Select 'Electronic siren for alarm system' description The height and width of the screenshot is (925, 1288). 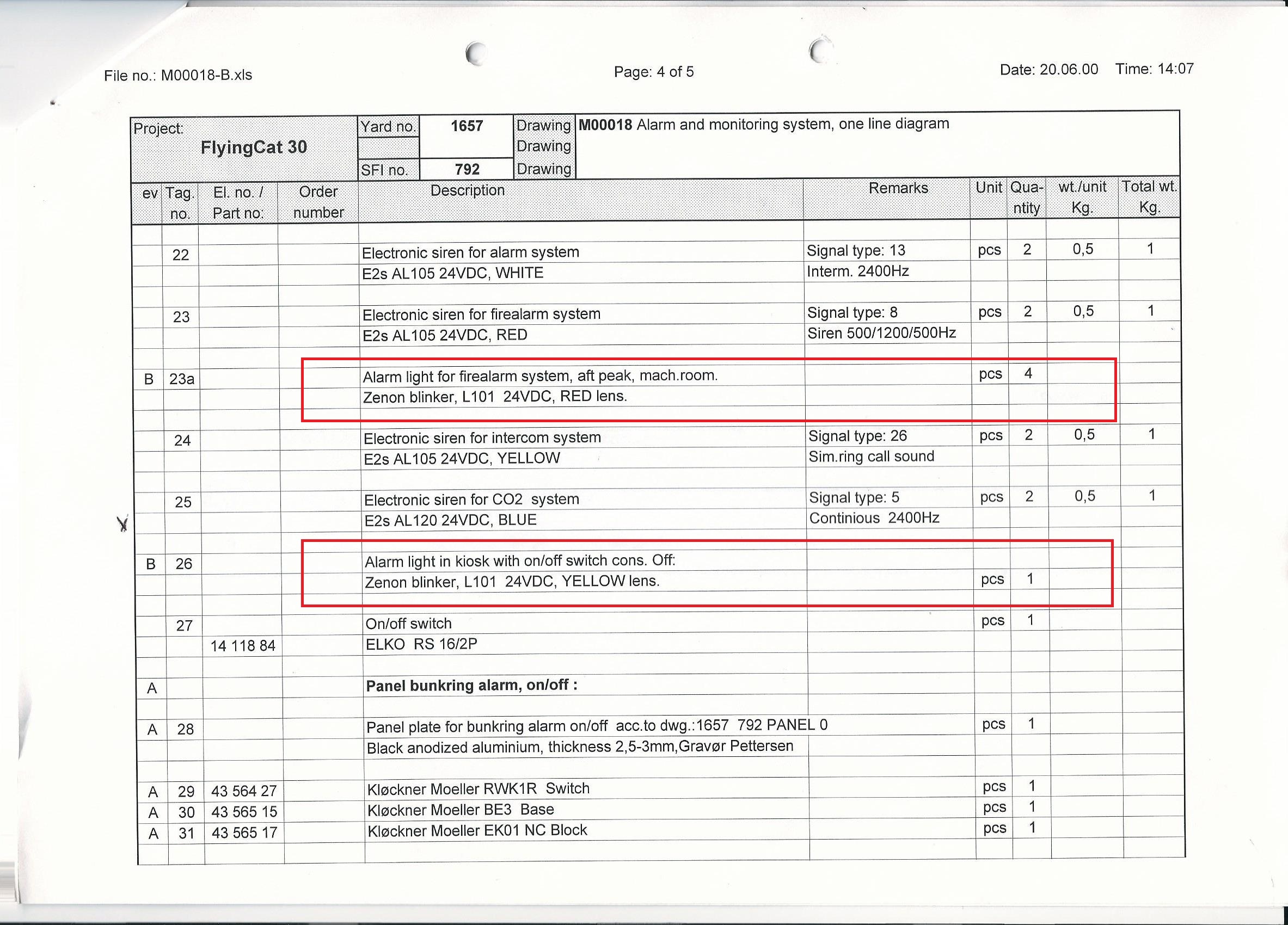point(470,252)
